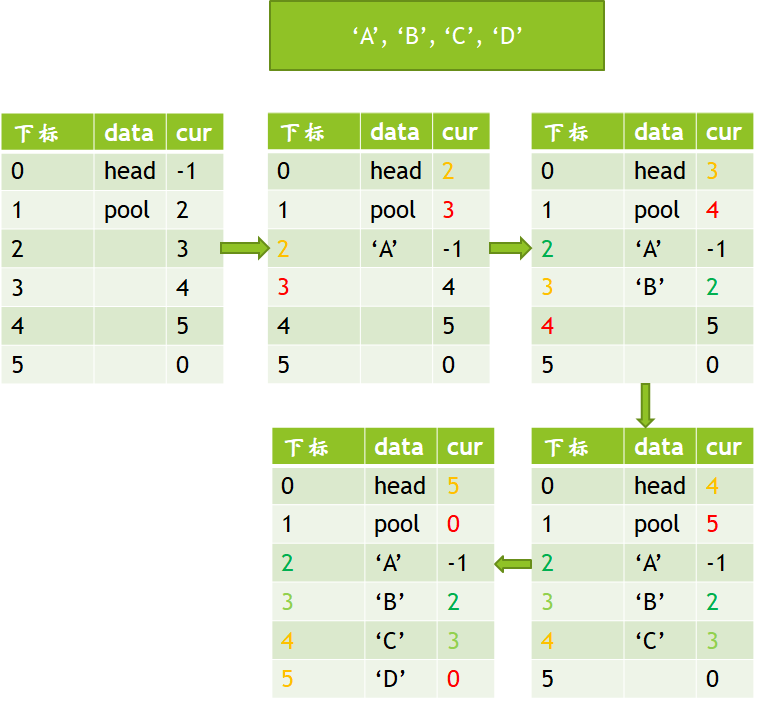757x707 pixels.
Task: Click the red 4 in the pool row
Action: [x=712, y=210]
